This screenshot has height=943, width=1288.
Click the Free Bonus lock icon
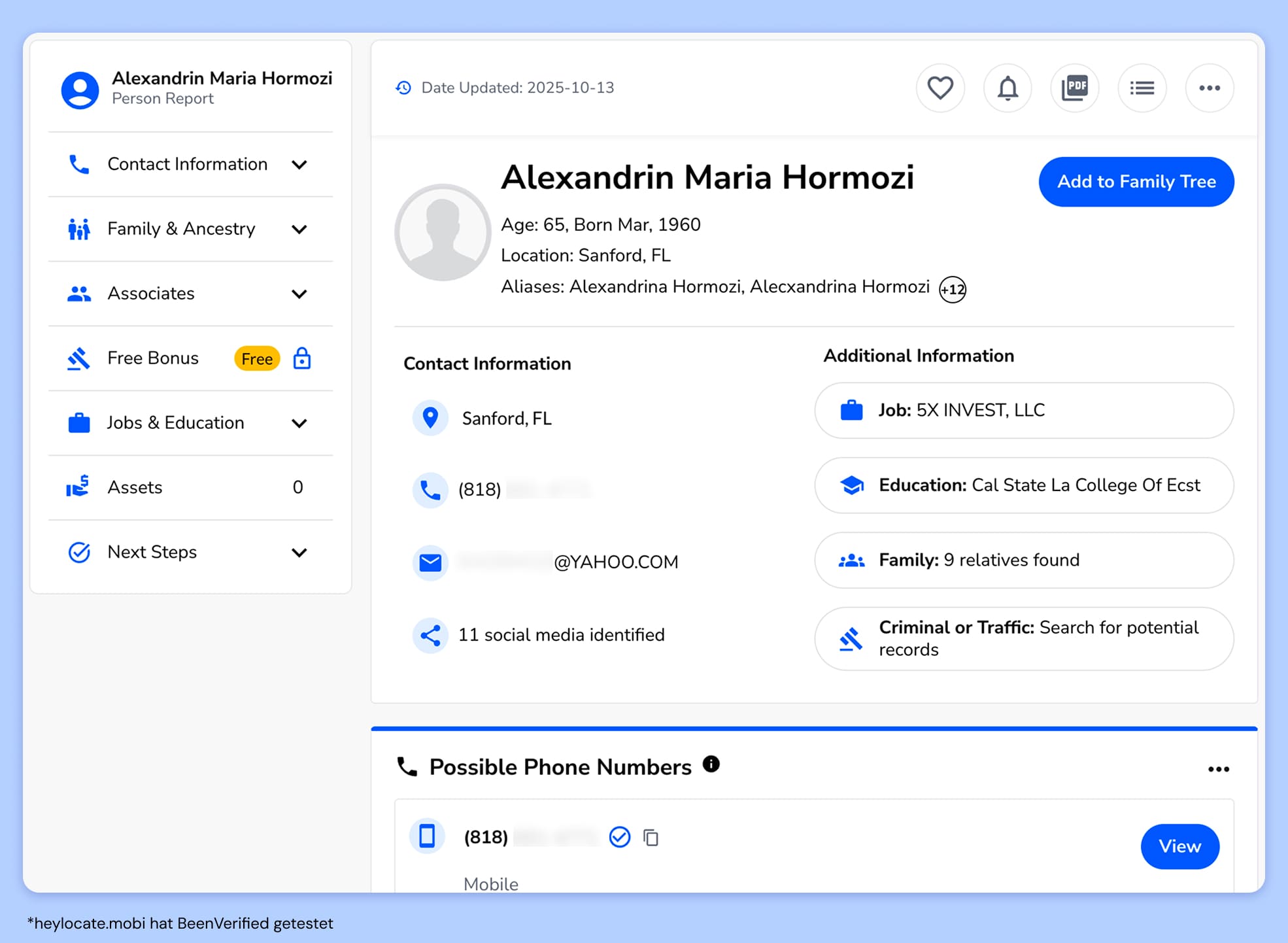pyautogui.click(x=302, y=358)
